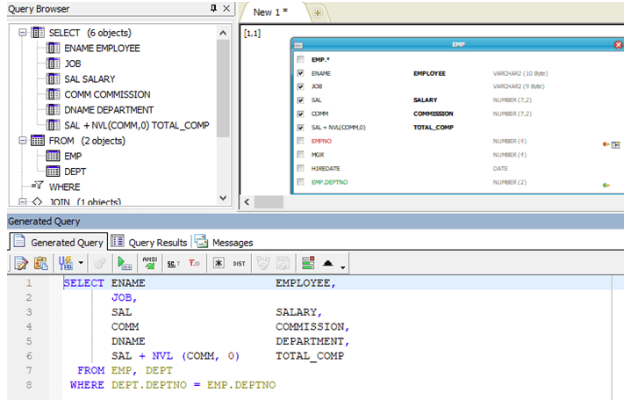This screenshot has height=401, width=626.
Task: Open the Query Results tab
Action: [149, 242]
